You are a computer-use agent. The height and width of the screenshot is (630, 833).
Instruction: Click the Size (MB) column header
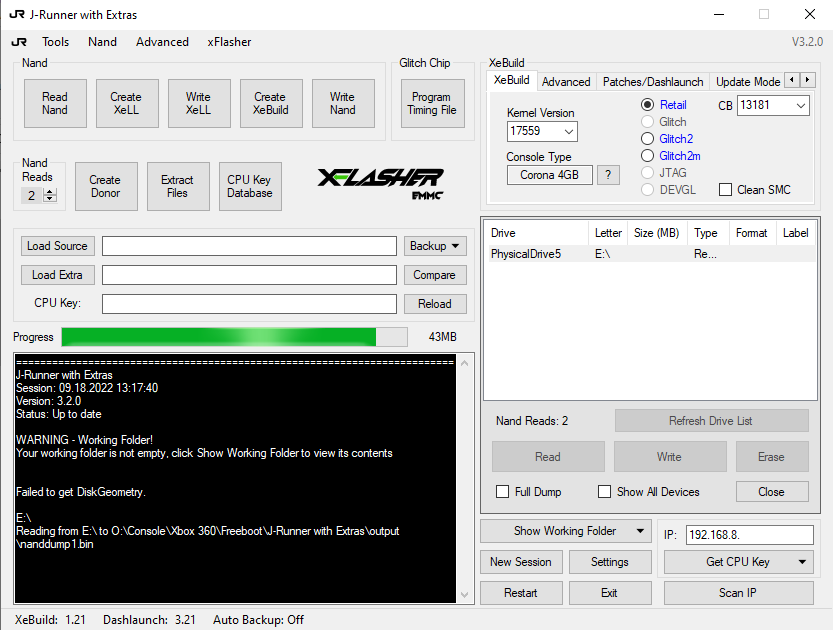(x=658, y=233)
